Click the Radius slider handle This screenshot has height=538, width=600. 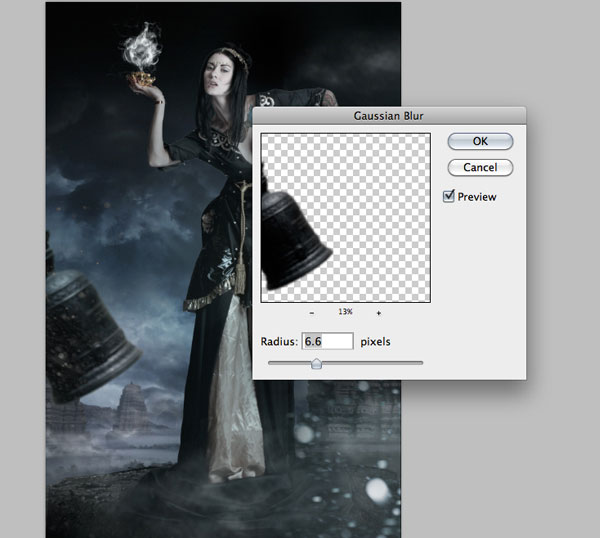(x=316, y=364)
